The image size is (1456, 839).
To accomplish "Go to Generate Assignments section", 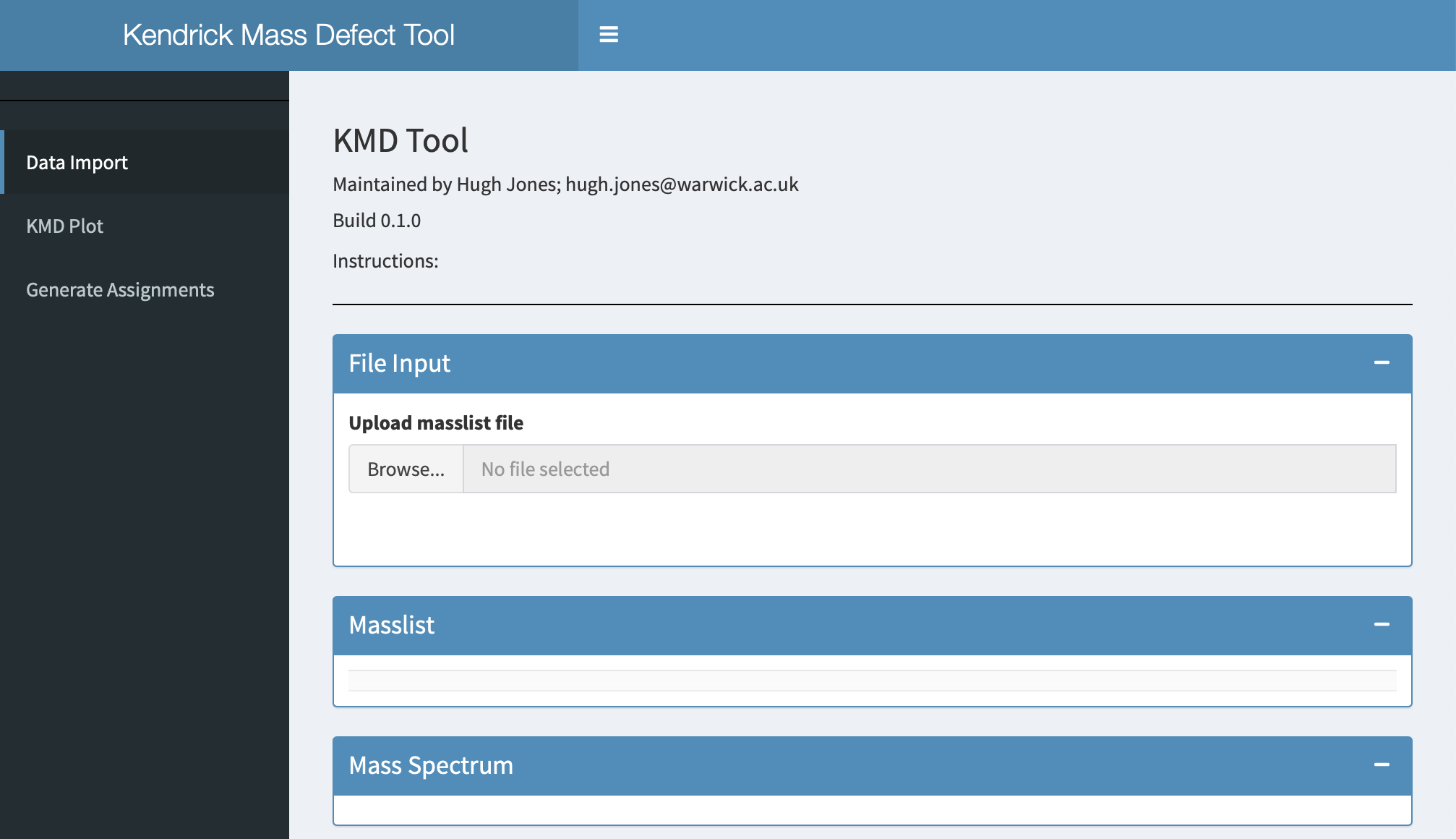I will (x=120, y=290).
